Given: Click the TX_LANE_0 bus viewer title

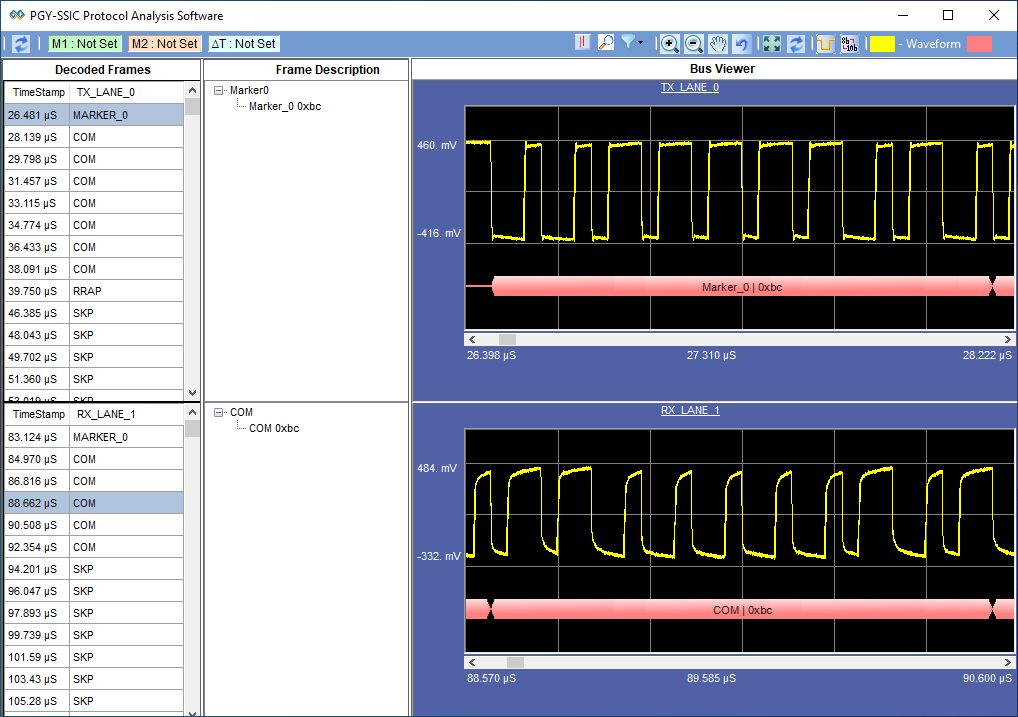Looking at the screenshot, I should [689, 87].
